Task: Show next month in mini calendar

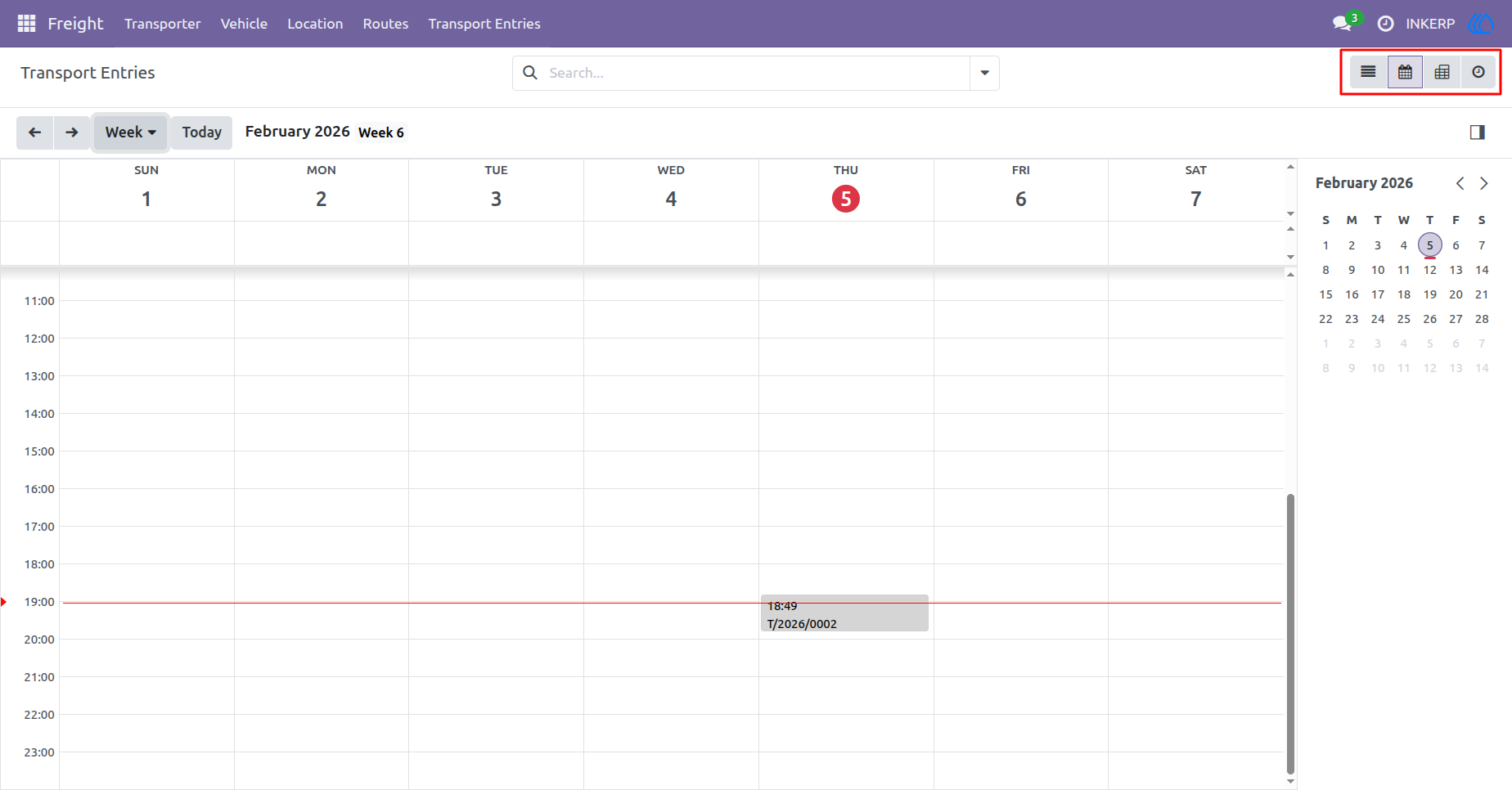Action: 1483,183
